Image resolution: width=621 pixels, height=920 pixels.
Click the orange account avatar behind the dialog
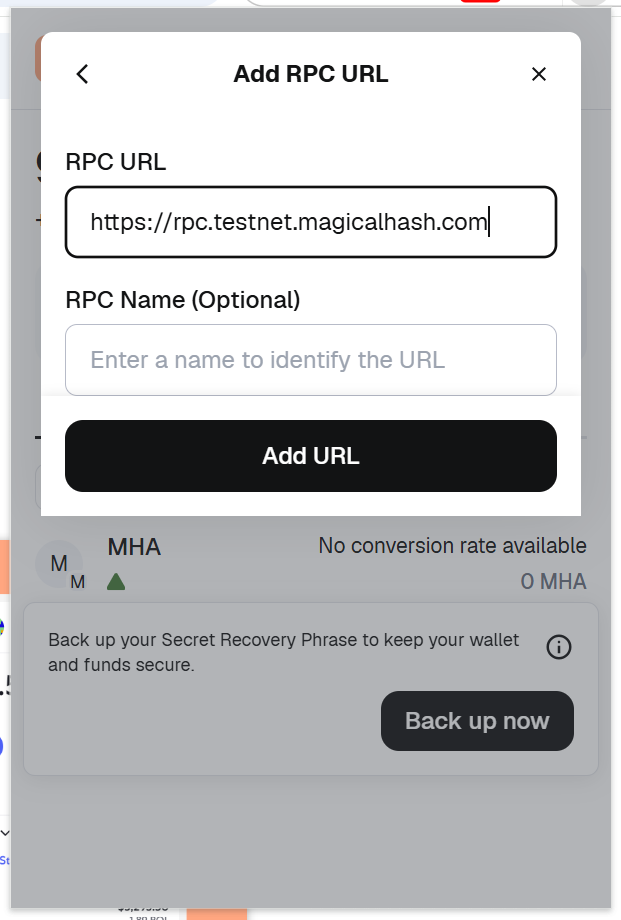point(37,58)
